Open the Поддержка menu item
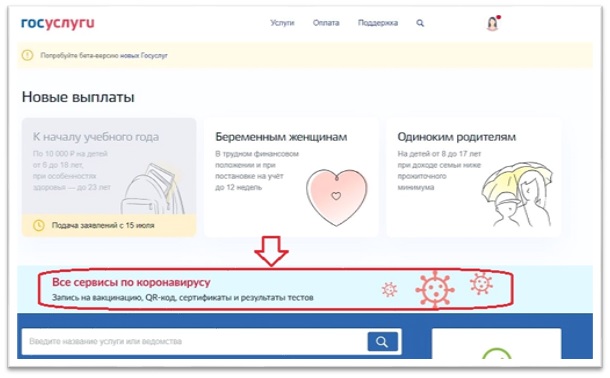 click(378, 23)
